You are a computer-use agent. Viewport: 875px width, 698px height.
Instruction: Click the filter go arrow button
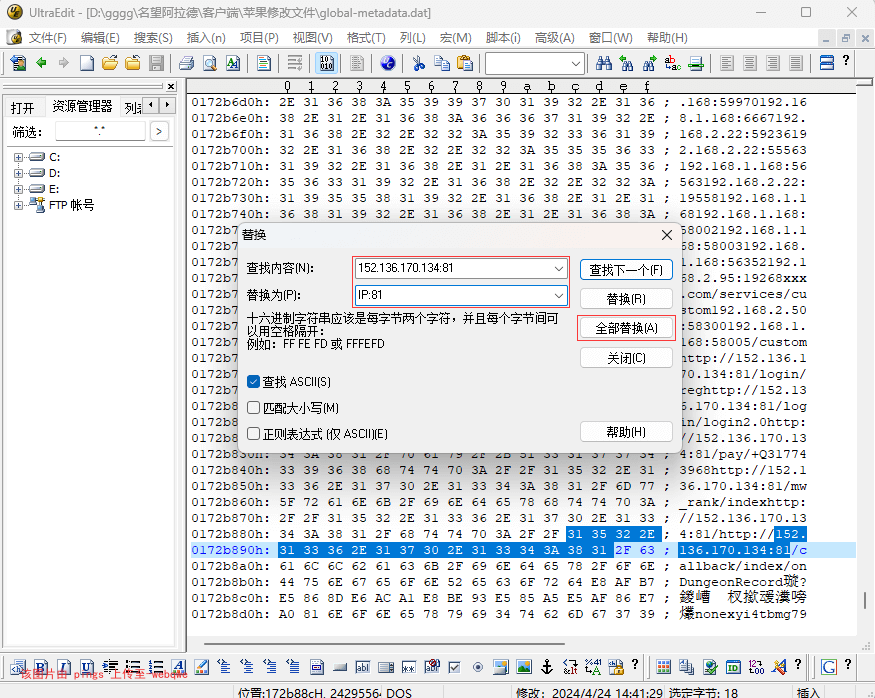(159, 132)
